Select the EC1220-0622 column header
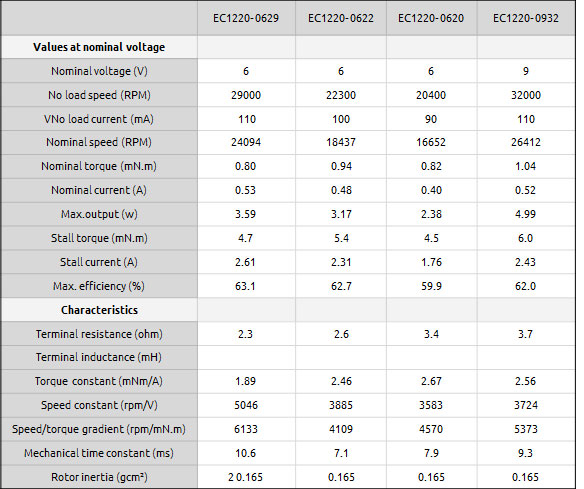This screenshot has height=489, width=584. [x=341, y=18]
